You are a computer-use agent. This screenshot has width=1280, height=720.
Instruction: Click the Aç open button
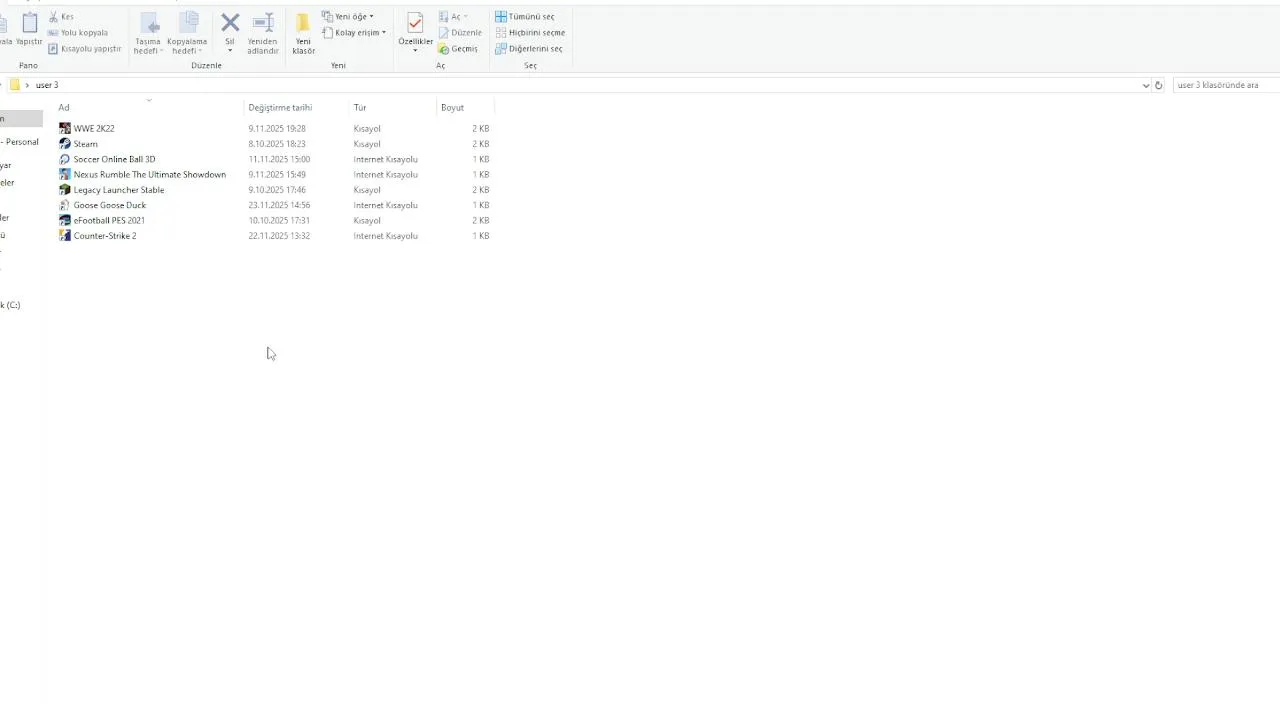[453, 17]
